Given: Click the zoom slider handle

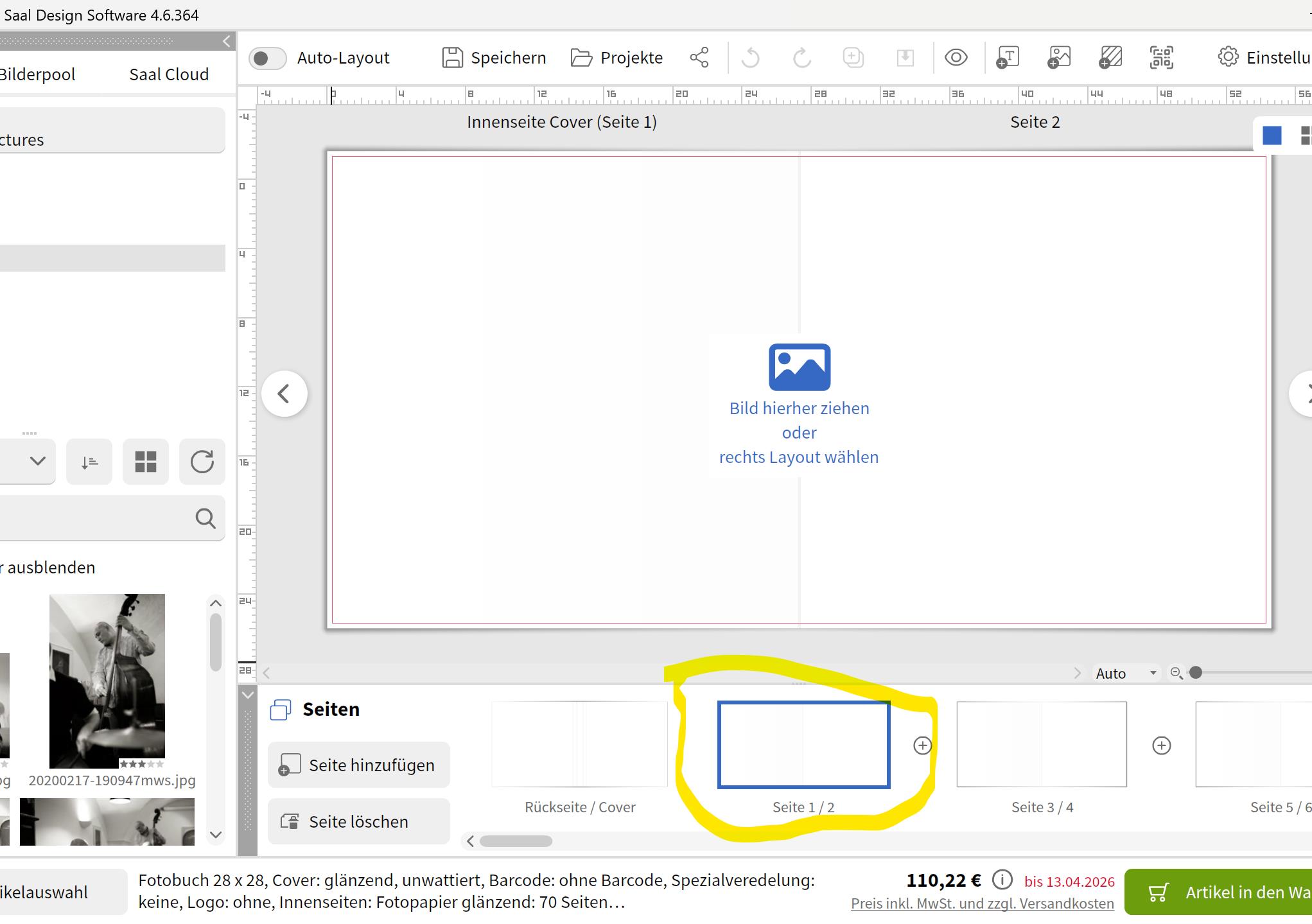Looking at the screenshot, I should click(1195, 672).
